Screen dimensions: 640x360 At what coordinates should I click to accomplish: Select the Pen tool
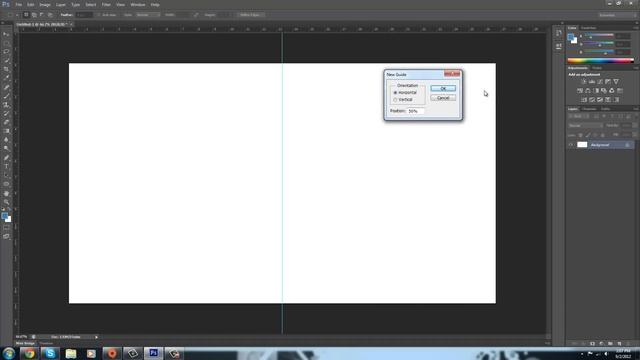click(x=6, y=158)
